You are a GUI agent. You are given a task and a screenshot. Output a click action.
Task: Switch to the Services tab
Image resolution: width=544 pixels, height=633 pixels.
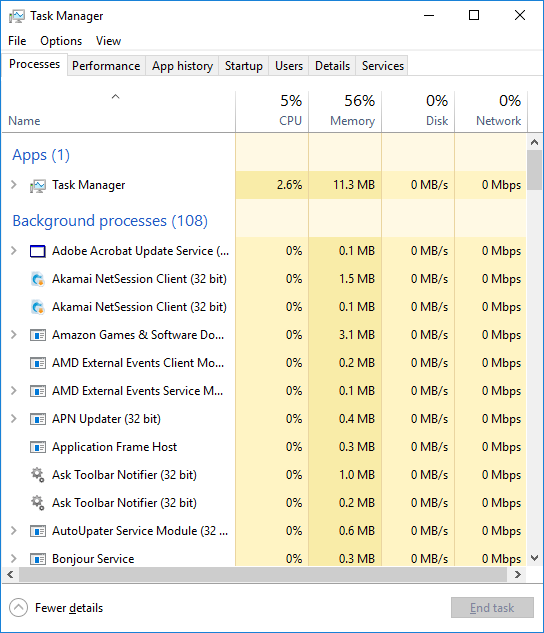click(383, 66)
